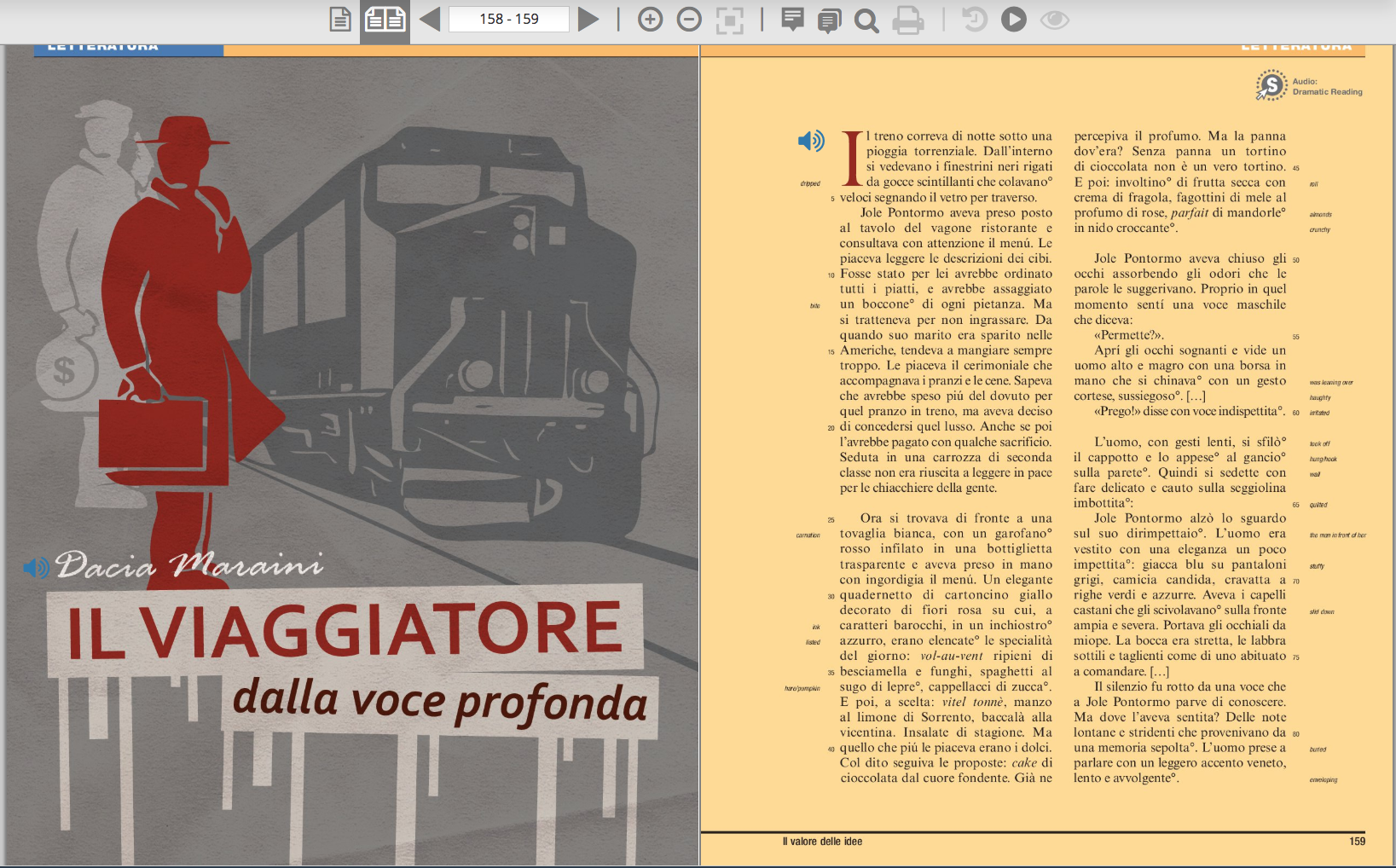Zoom in with the plus magnifier

pyautogui.click(x=650, y=20)
